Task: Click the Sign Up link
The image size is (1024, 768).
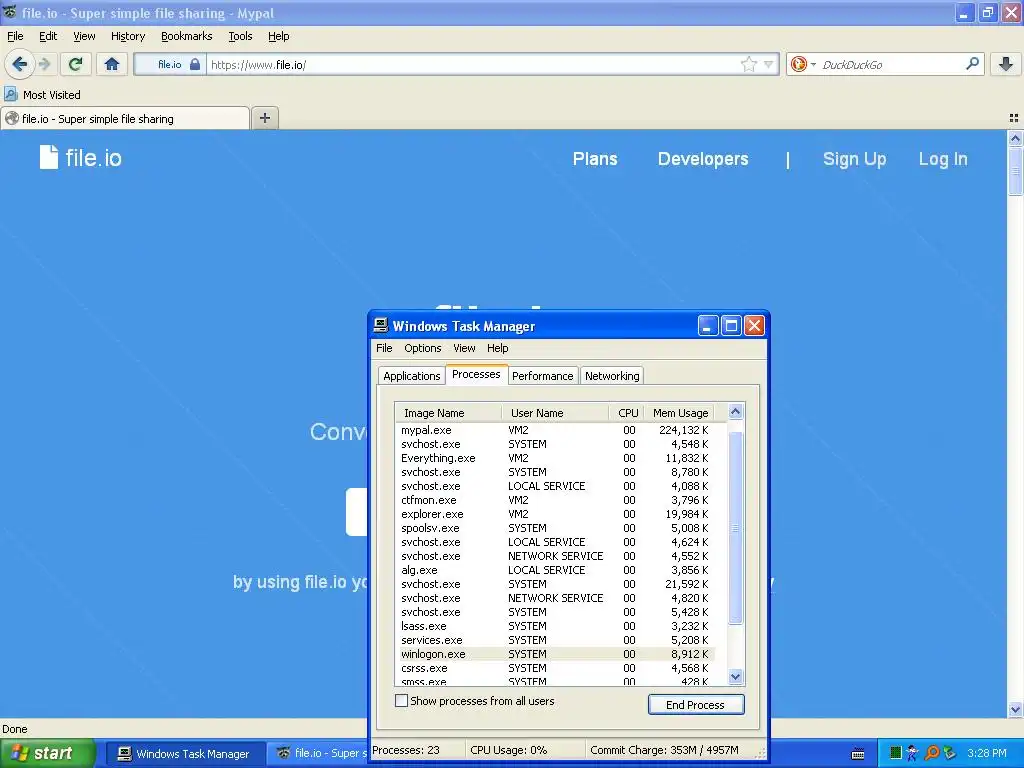Action: pyautogui.click(x=854, y=159)
